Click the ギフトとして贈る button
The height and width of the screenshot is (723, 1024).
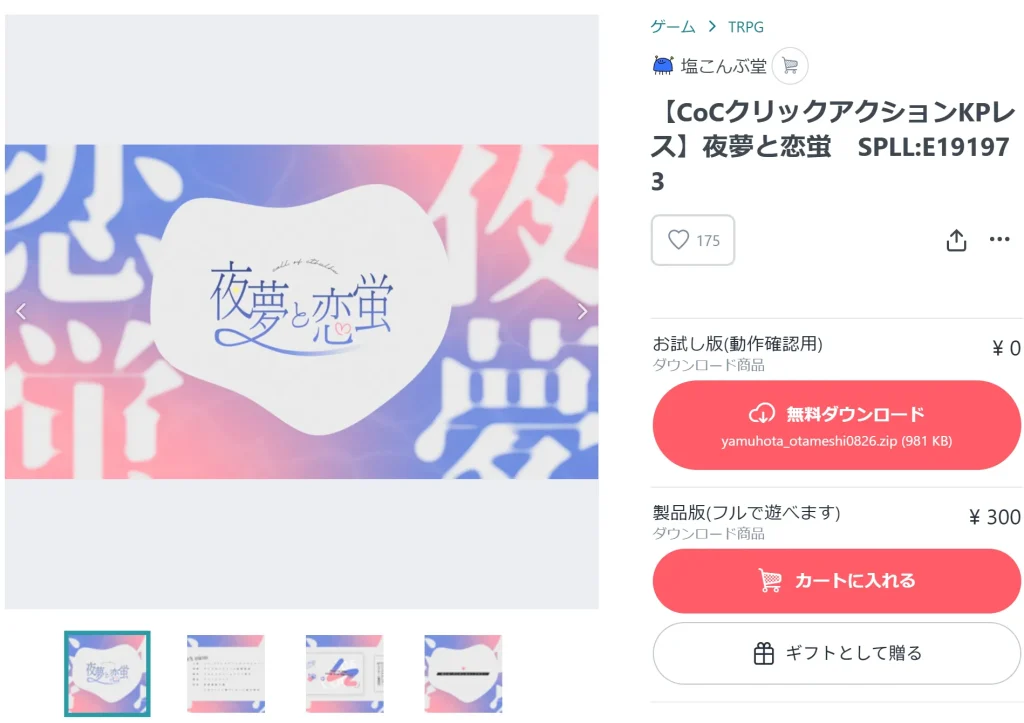[837, 653]
